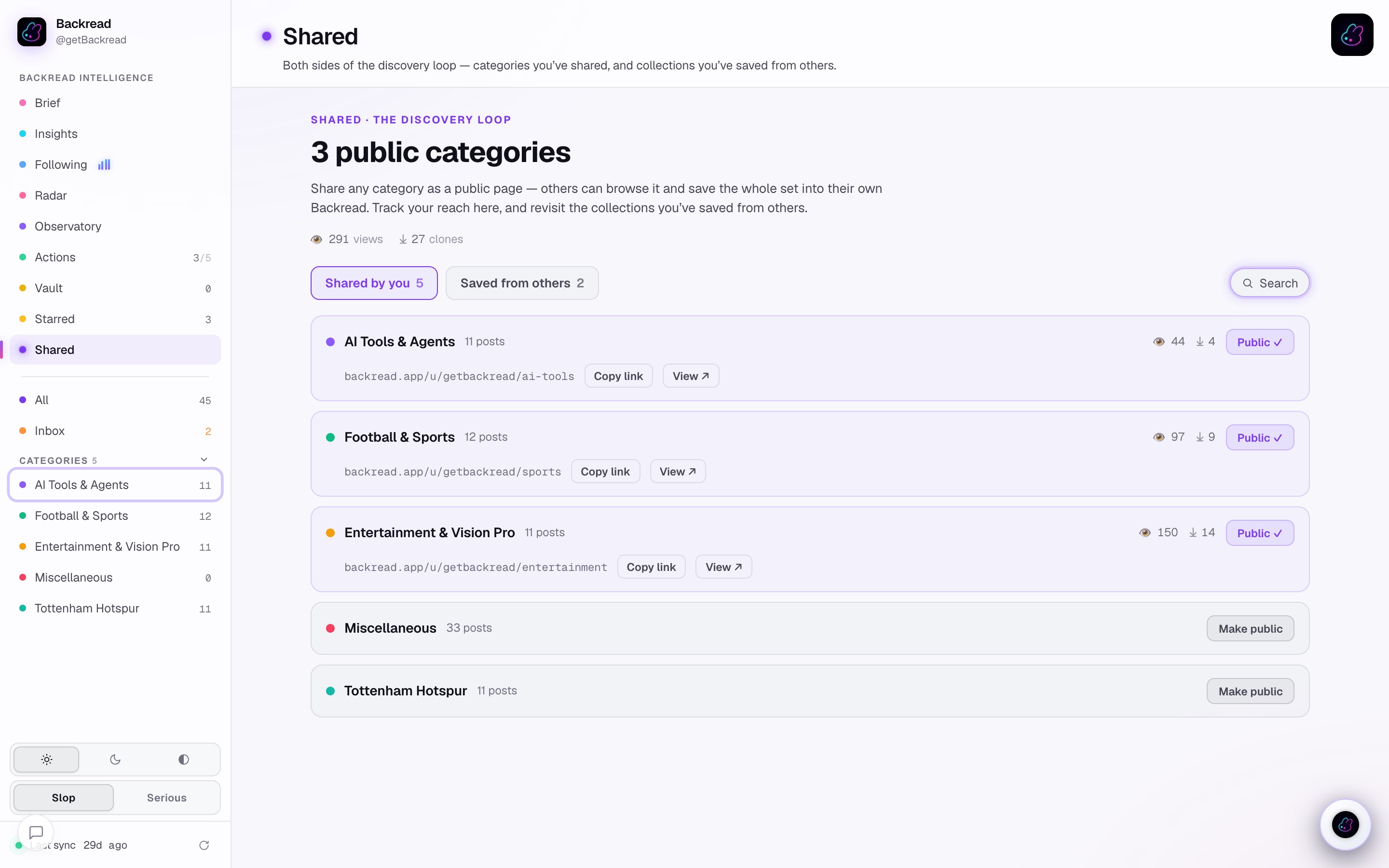Open Following in the sidebar
Screen dimensions: 1389x868
point(115,165)
